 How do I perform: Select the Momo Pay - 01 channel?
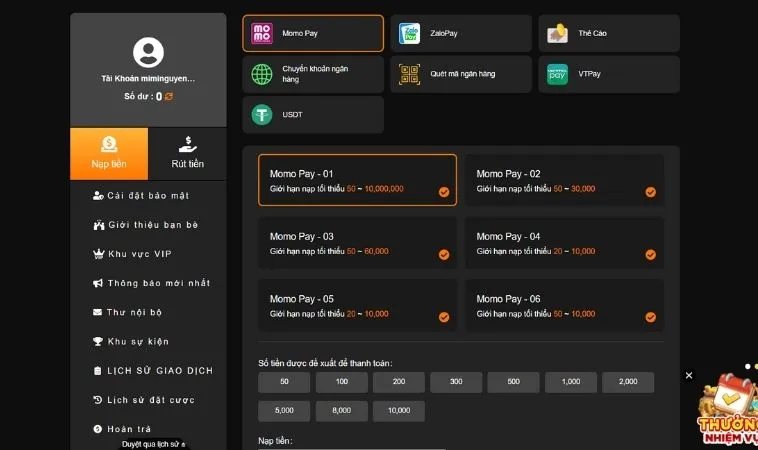click(x=357, y=180)
